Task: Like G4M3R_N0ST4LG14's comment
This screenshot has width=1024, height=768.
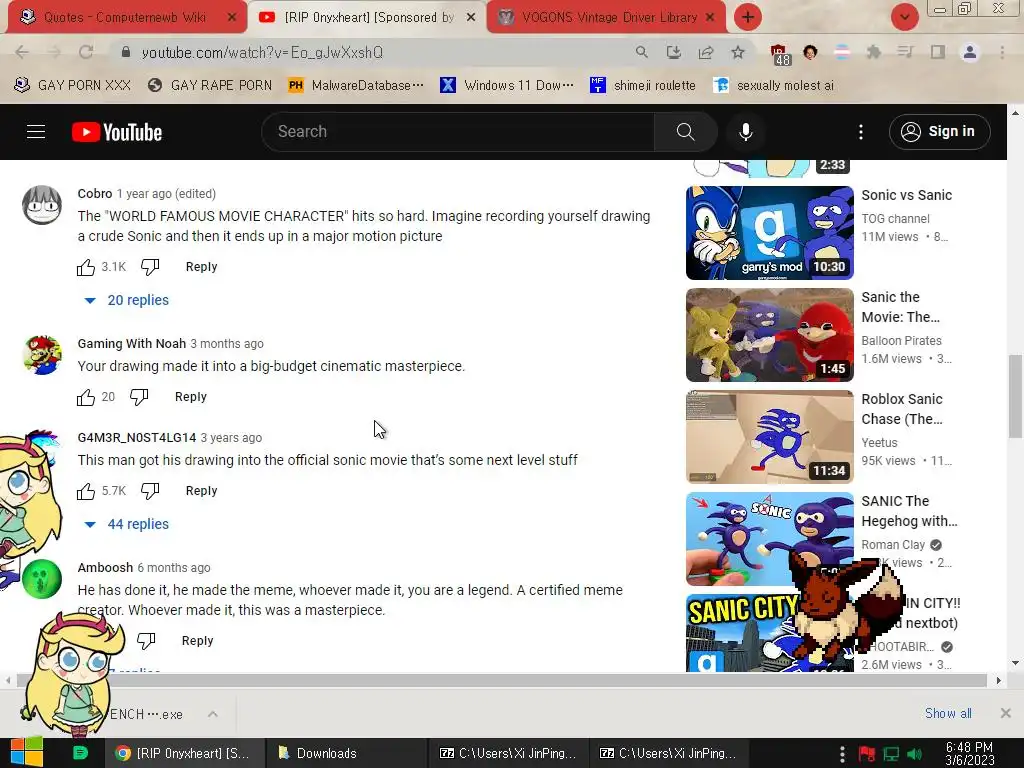Action: point(86,491)
